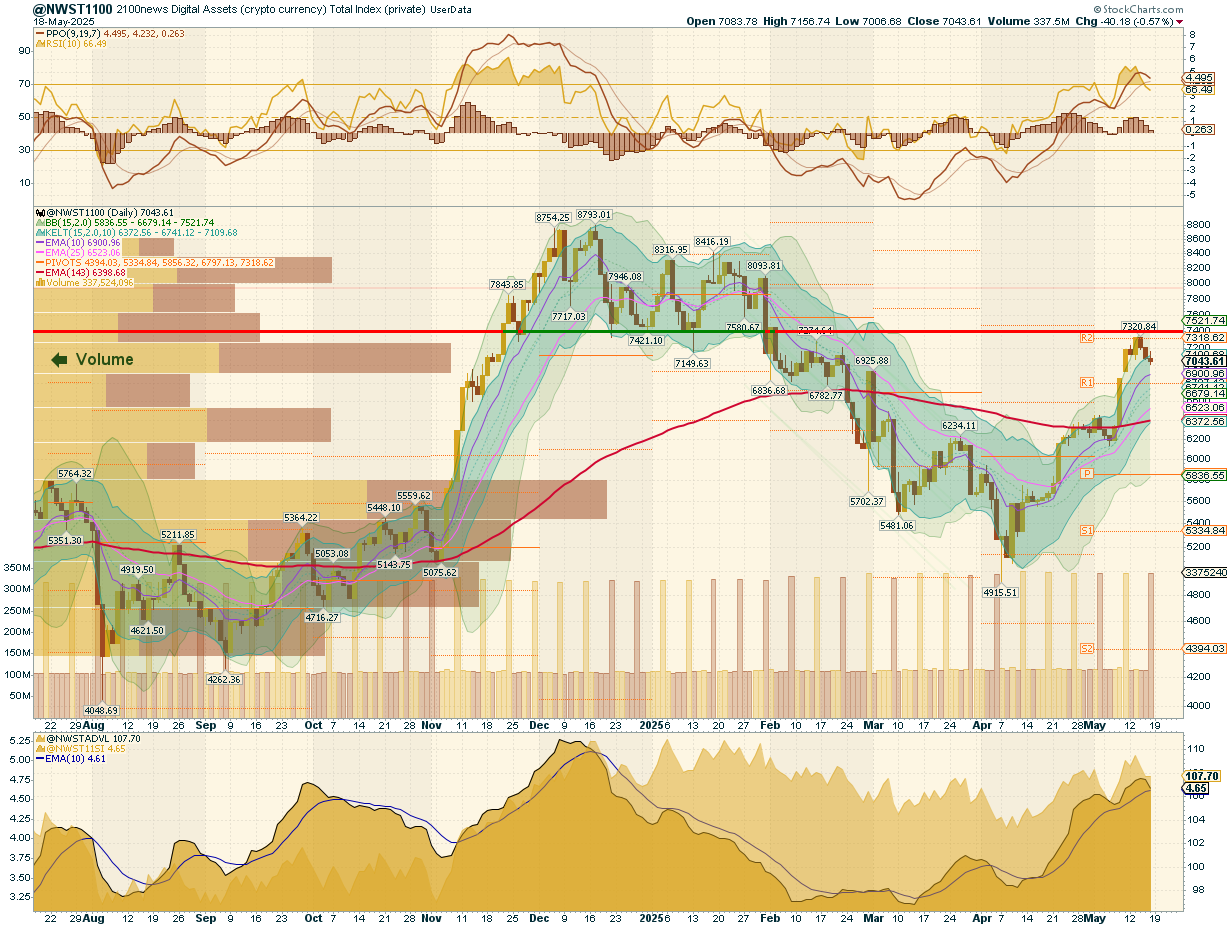Click the green arrow next to Volume

tap(59, 360)
